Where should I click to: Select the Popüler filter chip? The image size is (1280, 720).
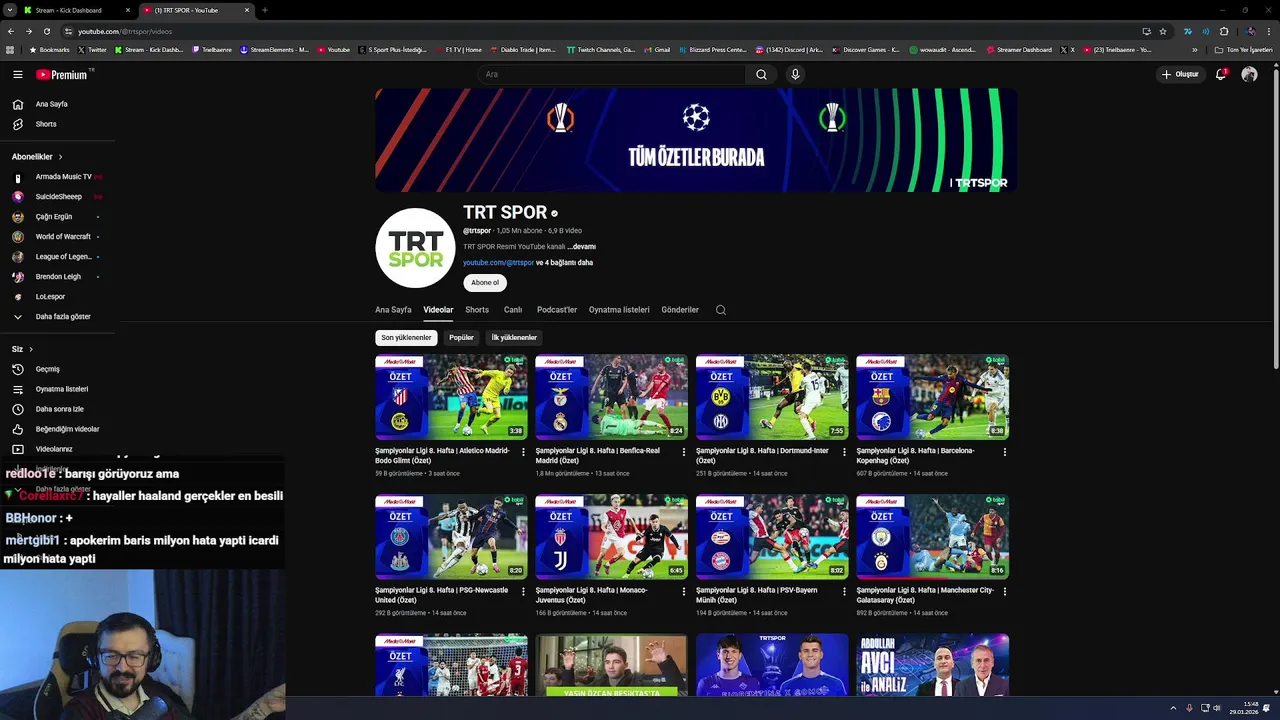461,338
